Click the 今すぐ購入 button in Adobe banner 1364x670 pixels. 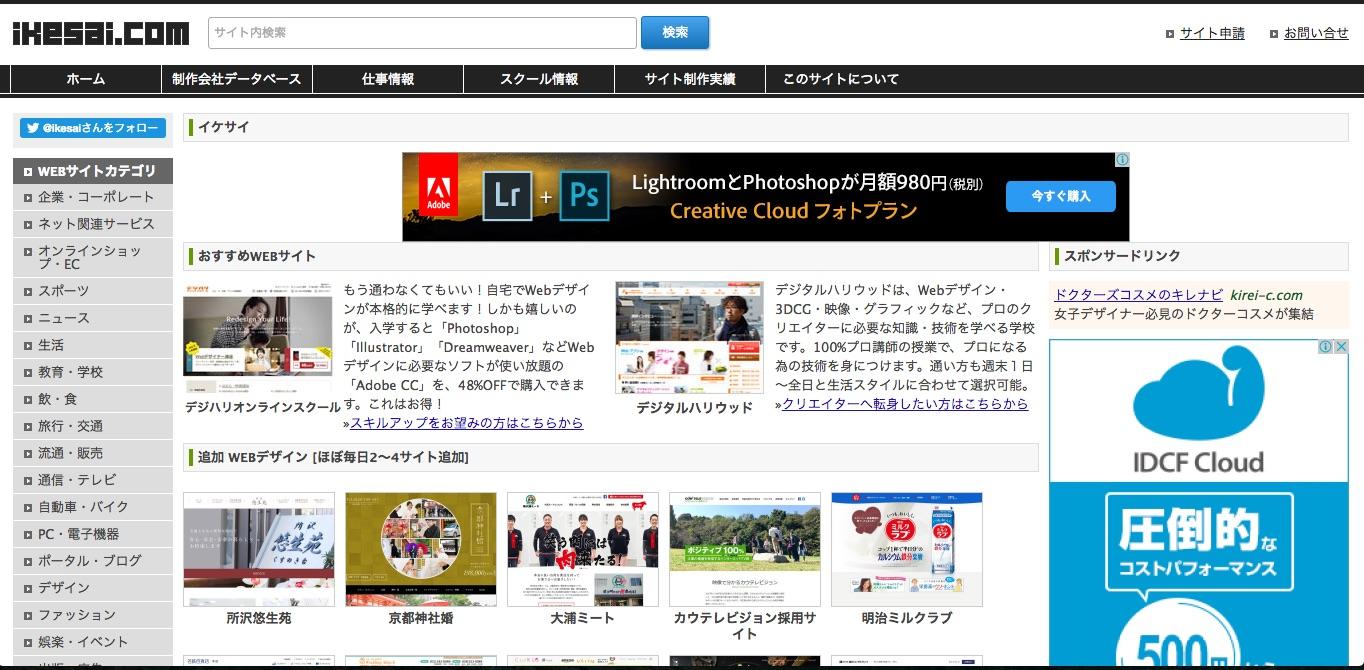click(1061, 196)
